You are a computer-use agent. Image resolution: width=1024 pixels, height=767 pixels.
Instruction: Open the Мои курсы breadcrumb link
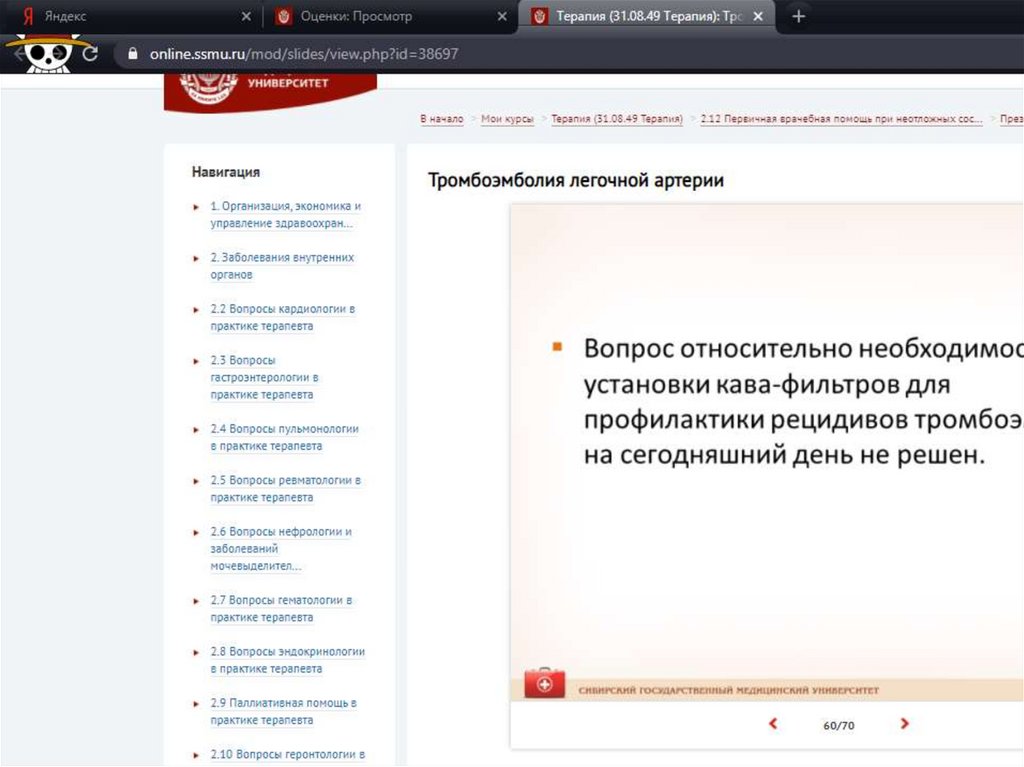[507, 119]
